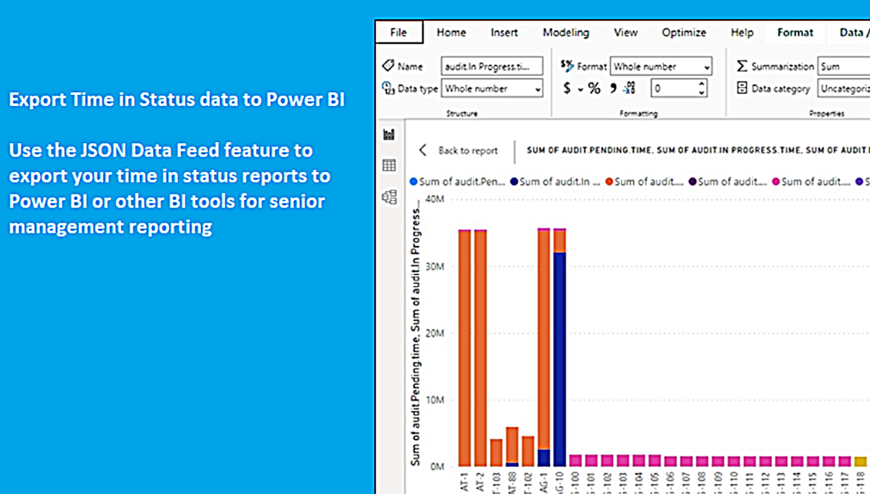Select the AT-1 bar in chart
This screenshot has width=870, height=494.
[x=464, y=348]
